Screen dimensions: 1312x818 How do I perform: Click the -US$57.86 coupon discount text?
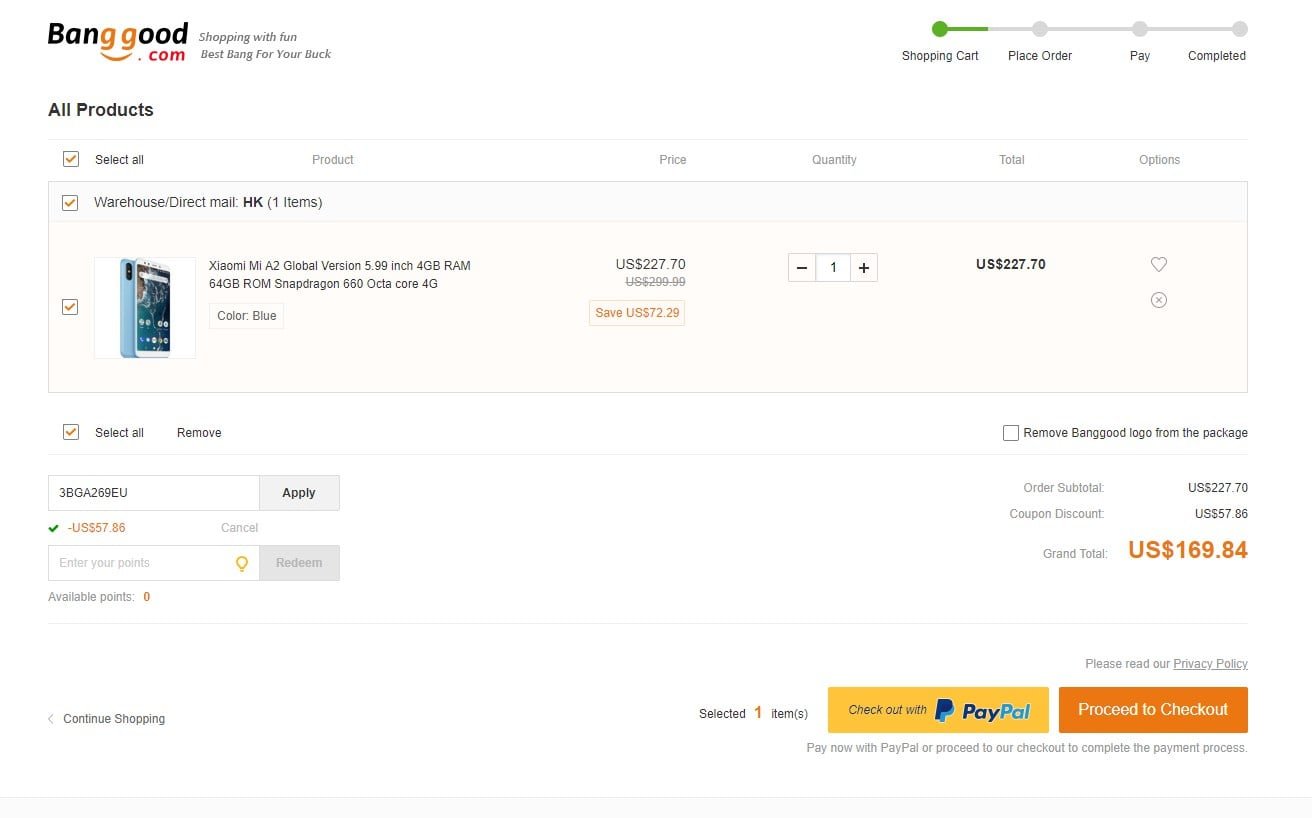pos(97,528)
